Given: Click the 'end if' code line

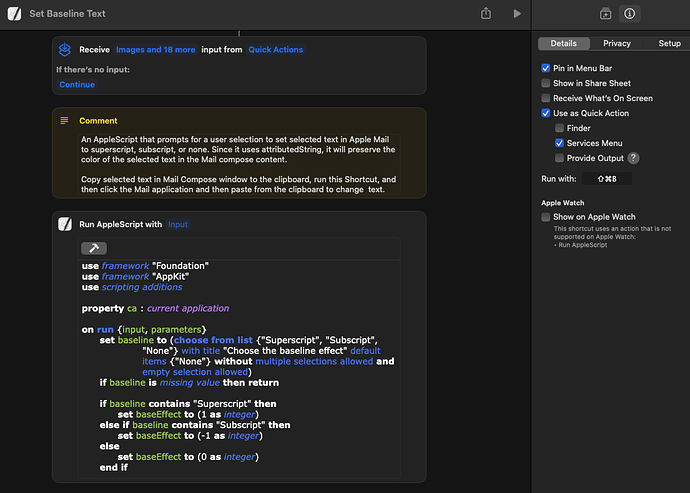Looking at the screenshot, I should coord(114,467).
